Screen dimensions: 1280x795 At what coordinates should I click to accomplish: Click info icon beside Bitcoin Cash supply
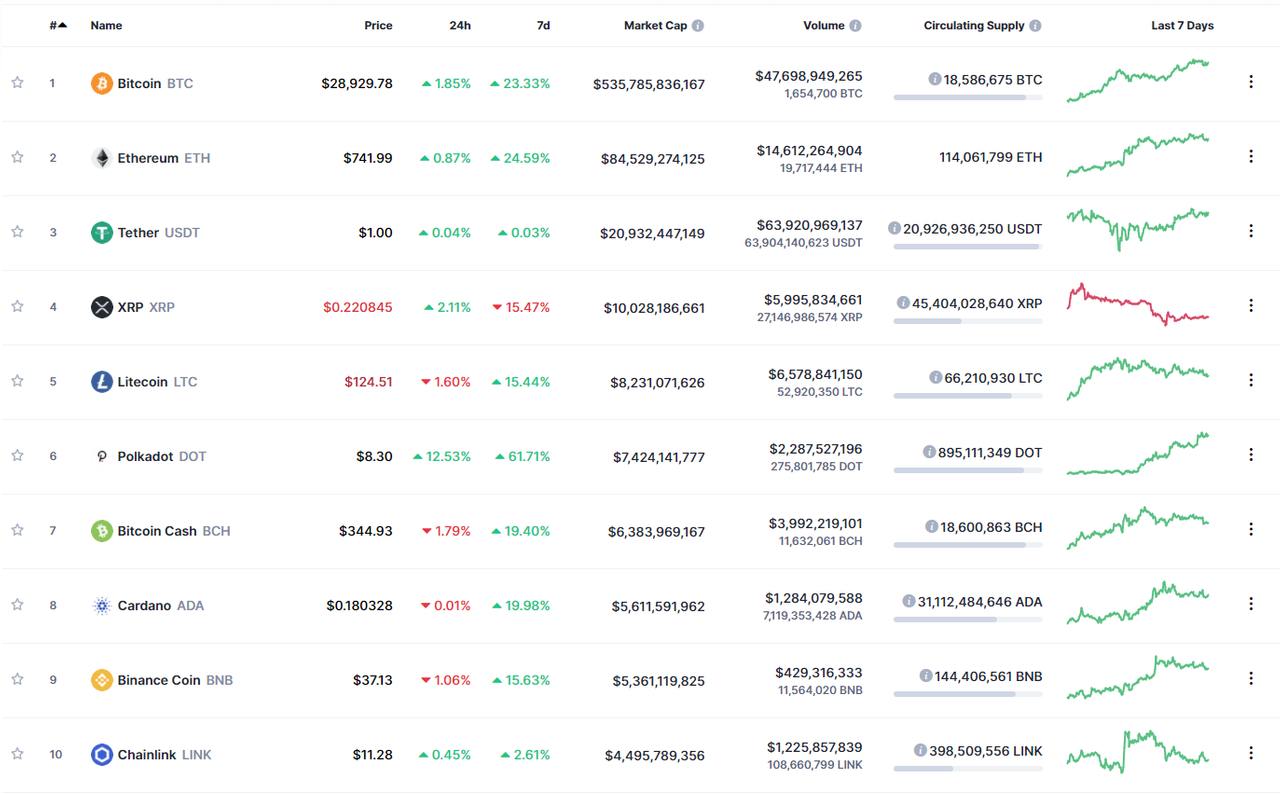931,527
